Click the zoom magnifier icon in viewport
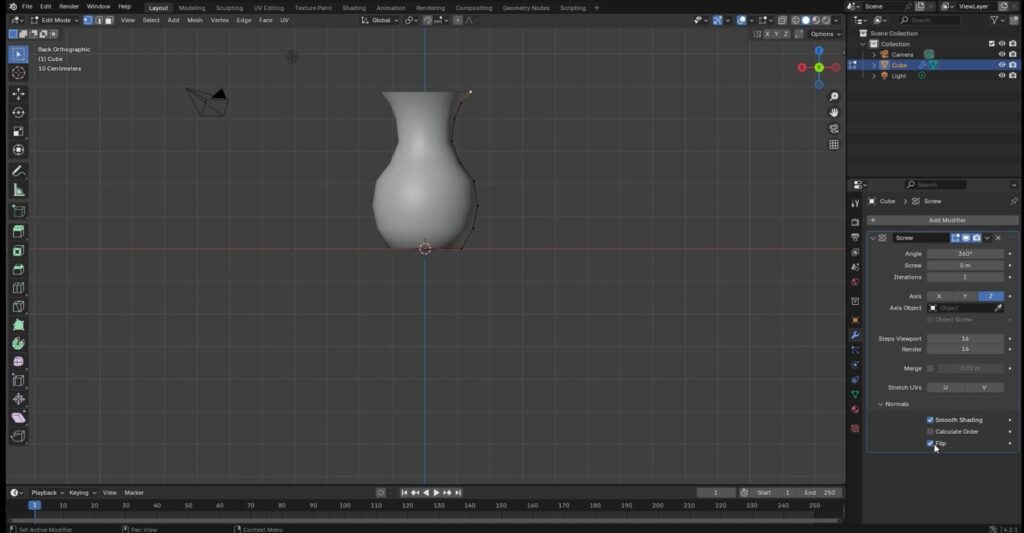The height and width of the screenshot is (533, 1024). [834, 97]
